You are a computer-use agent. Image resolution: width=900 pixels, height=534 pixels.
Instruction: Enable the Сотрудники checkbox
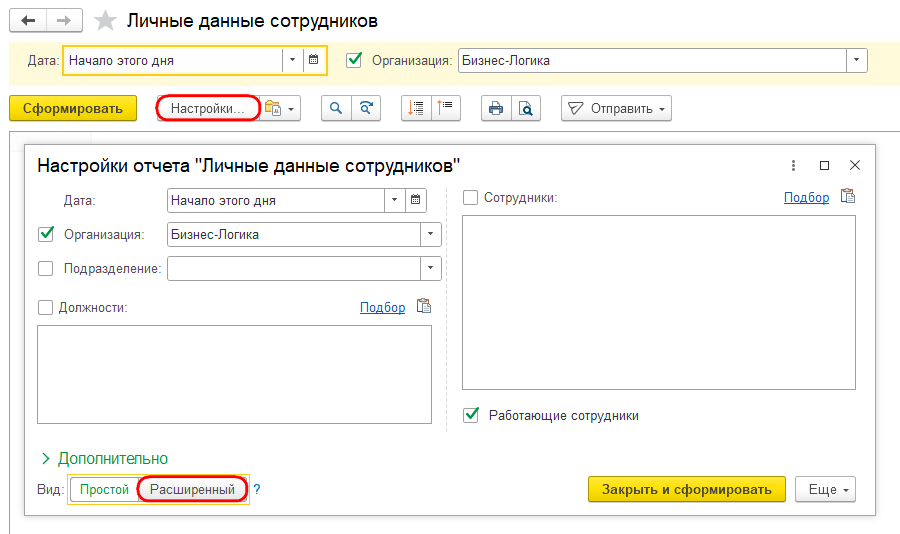coord(470,198)
